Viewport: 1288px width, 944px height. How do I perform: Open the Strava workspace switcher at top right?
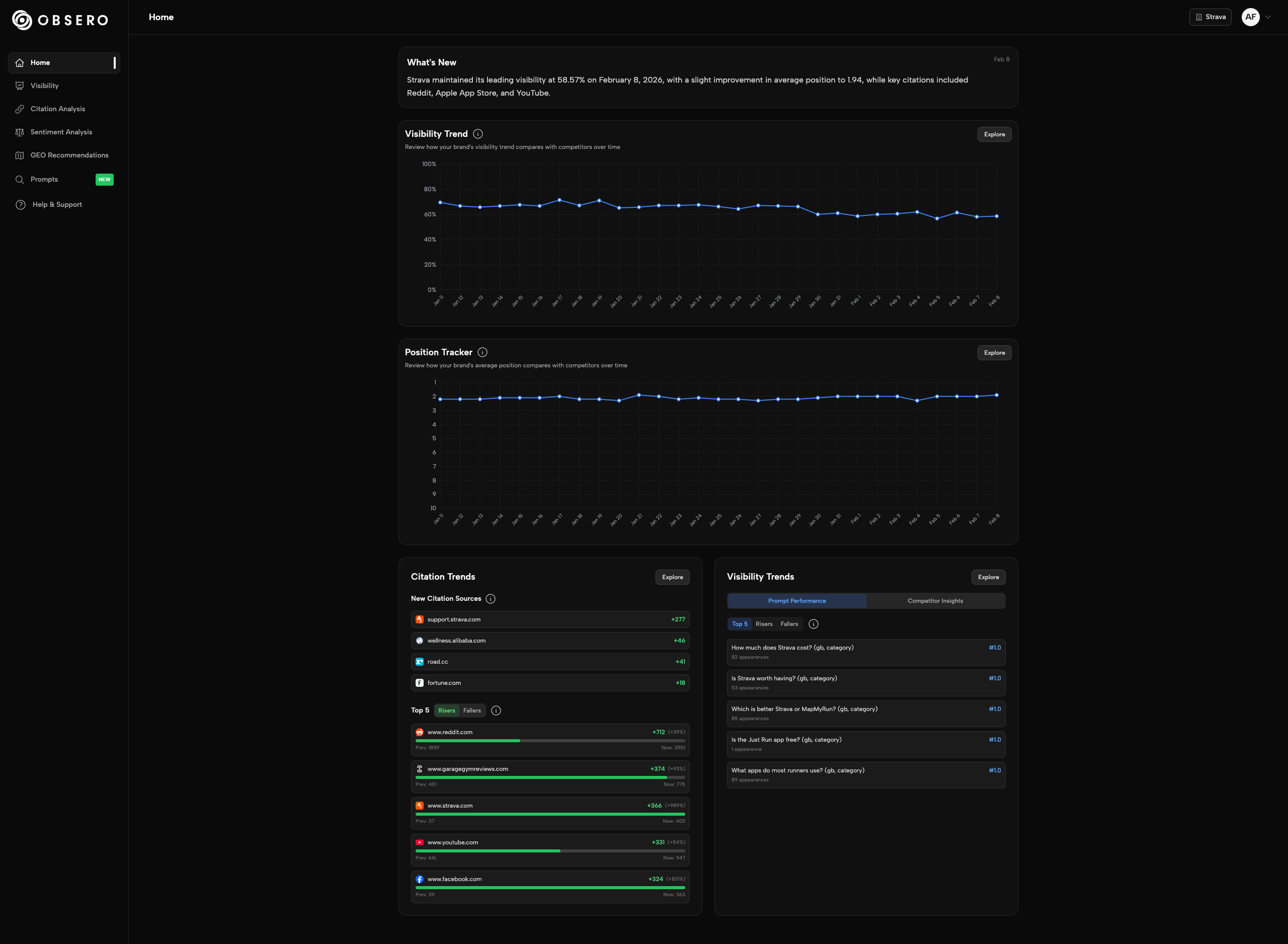point(1211,17)
